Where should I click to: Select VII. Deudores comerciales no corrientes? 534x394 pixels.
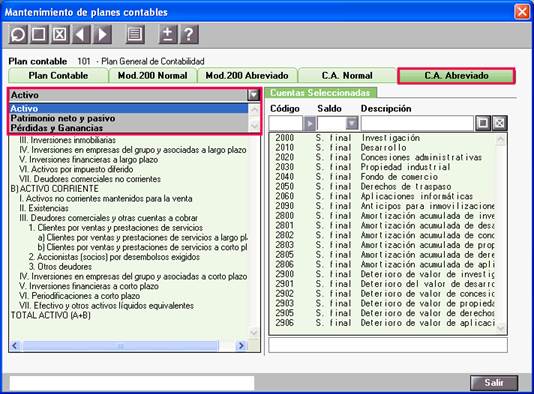[90, 179]
